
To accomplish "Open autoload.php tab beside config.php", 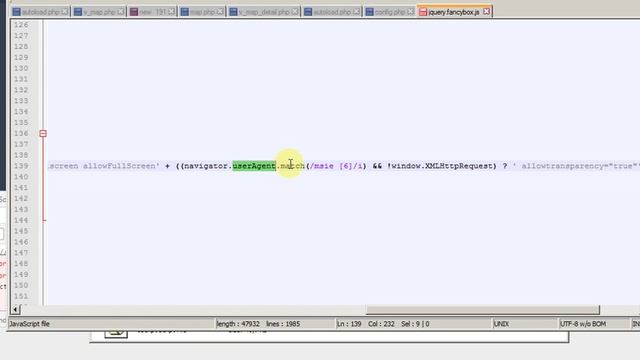I will tap(331, 12).
